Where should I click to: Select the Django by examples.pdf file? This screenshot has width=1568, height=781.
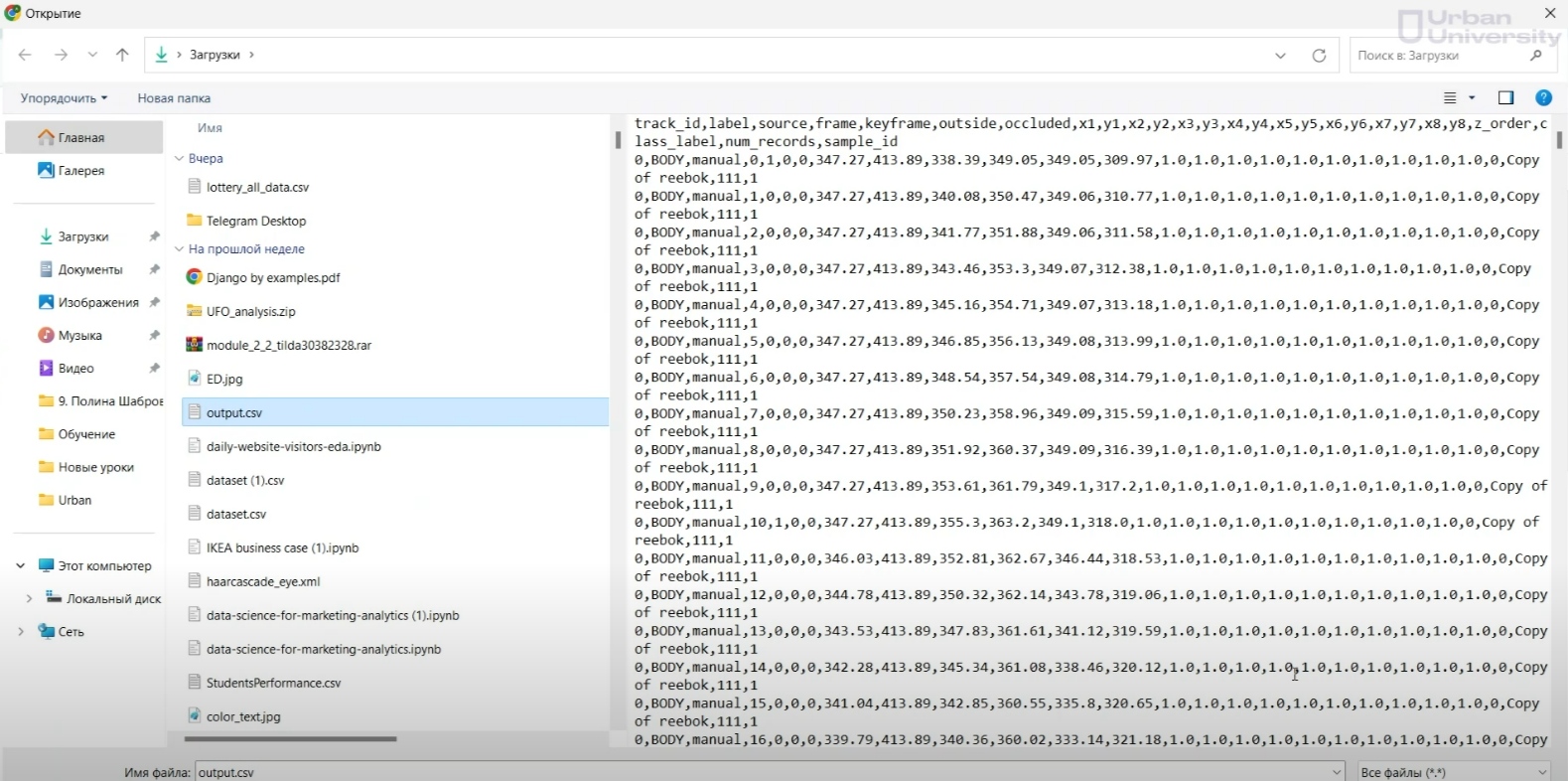point(273,278)
